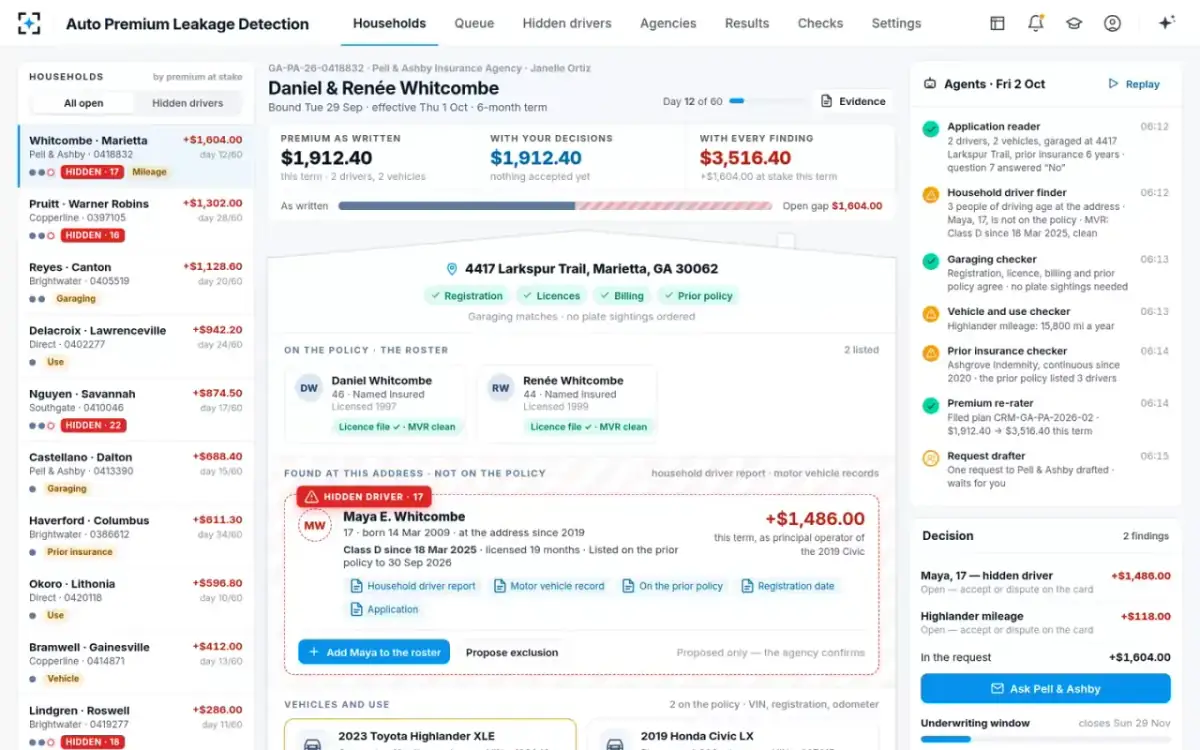Click the app logo icon

(x=30, y=23)
